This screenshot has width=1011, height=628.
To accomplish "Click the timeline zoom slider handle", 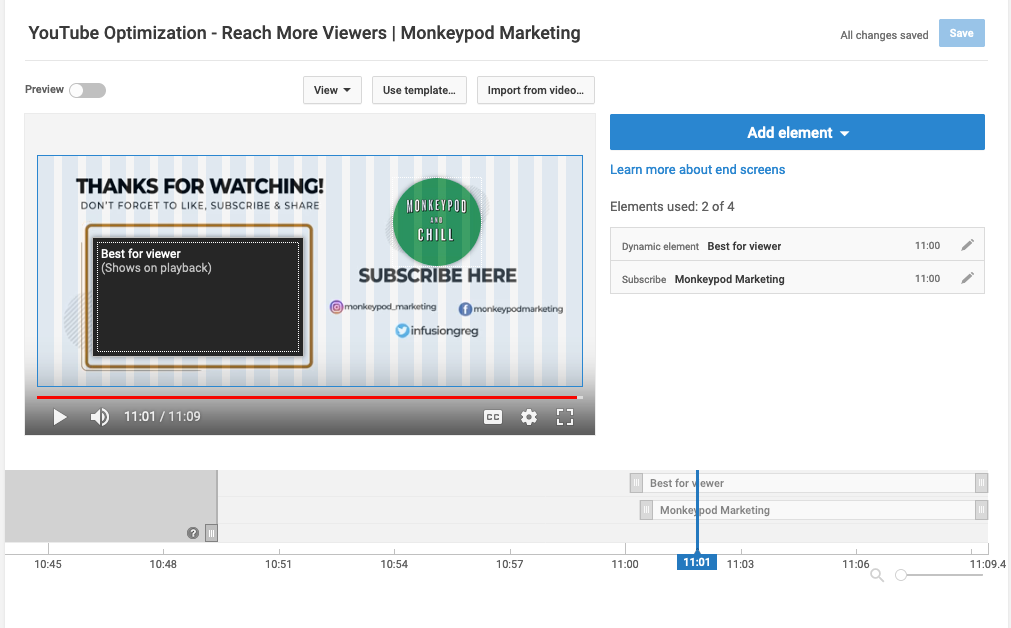I will [899, 575].
